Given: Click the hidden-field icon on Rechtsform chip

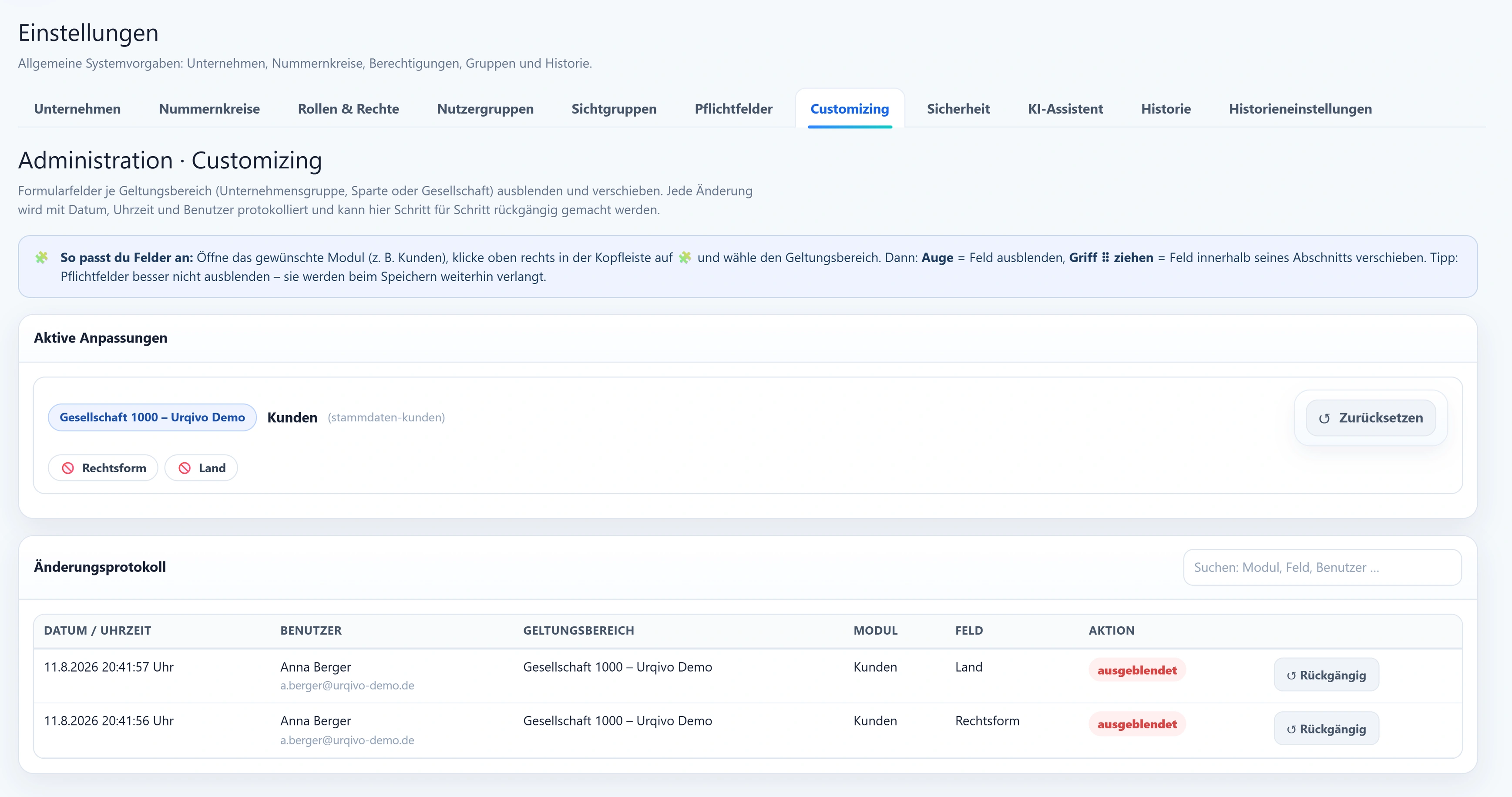Looking at the screenshot, I should click(x=68, y=468).
